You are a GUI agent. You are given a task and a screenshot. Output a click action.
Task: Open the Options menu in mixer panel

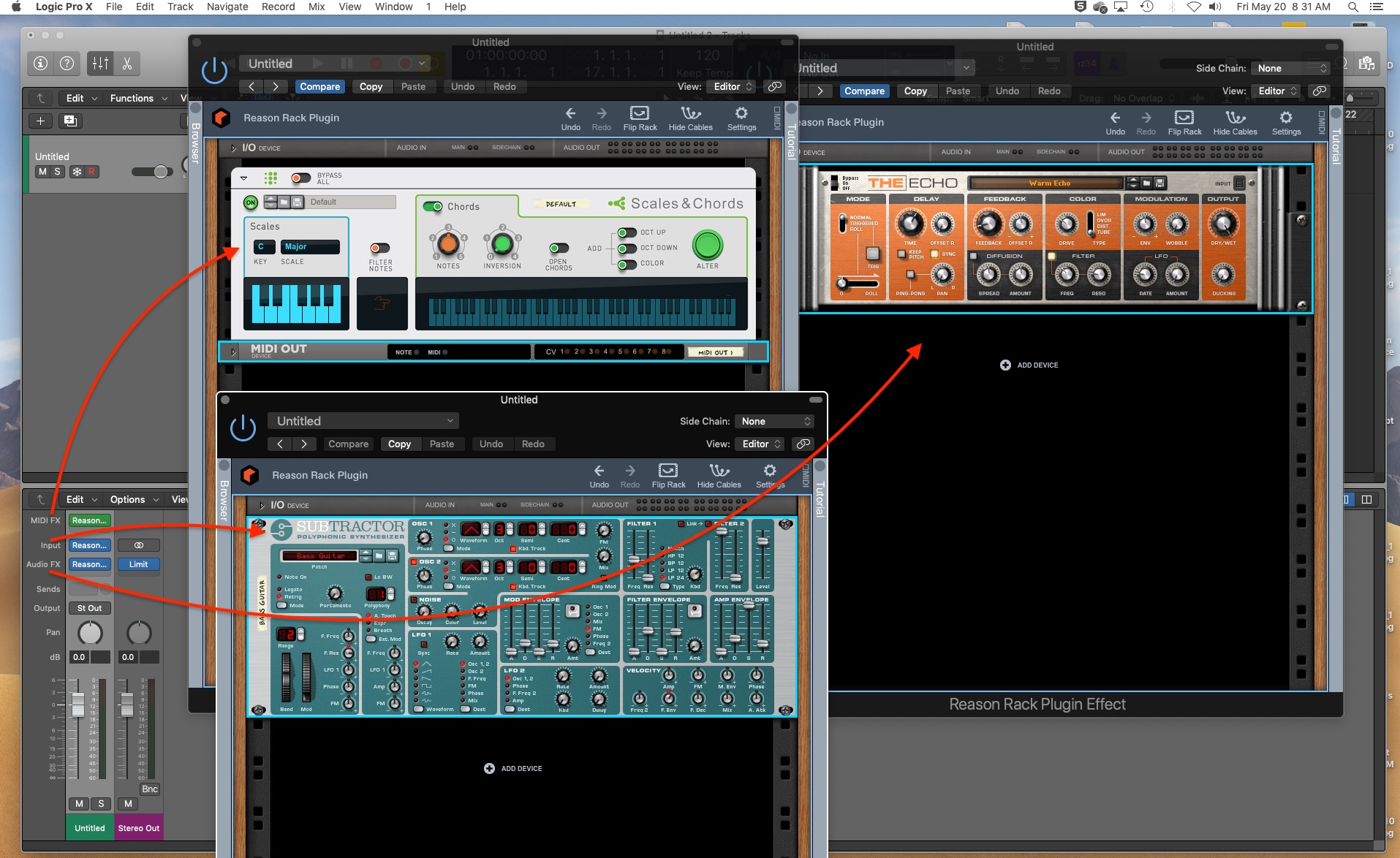(x=134, y=499)
